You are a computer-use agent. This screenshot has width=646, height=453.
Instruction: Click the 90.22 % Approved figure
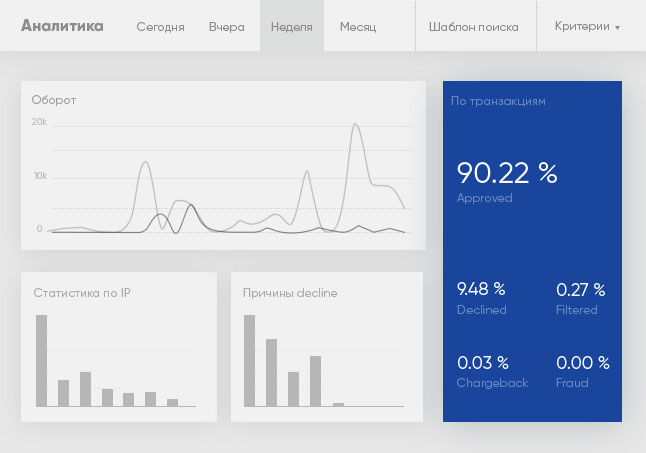(507, 181)
